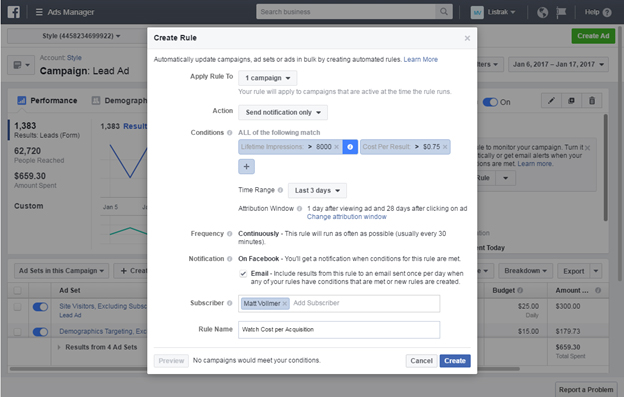Screen dimensions: 624x397
Task: Remove the Cost Per Result condition
Action: click(445, 147)
